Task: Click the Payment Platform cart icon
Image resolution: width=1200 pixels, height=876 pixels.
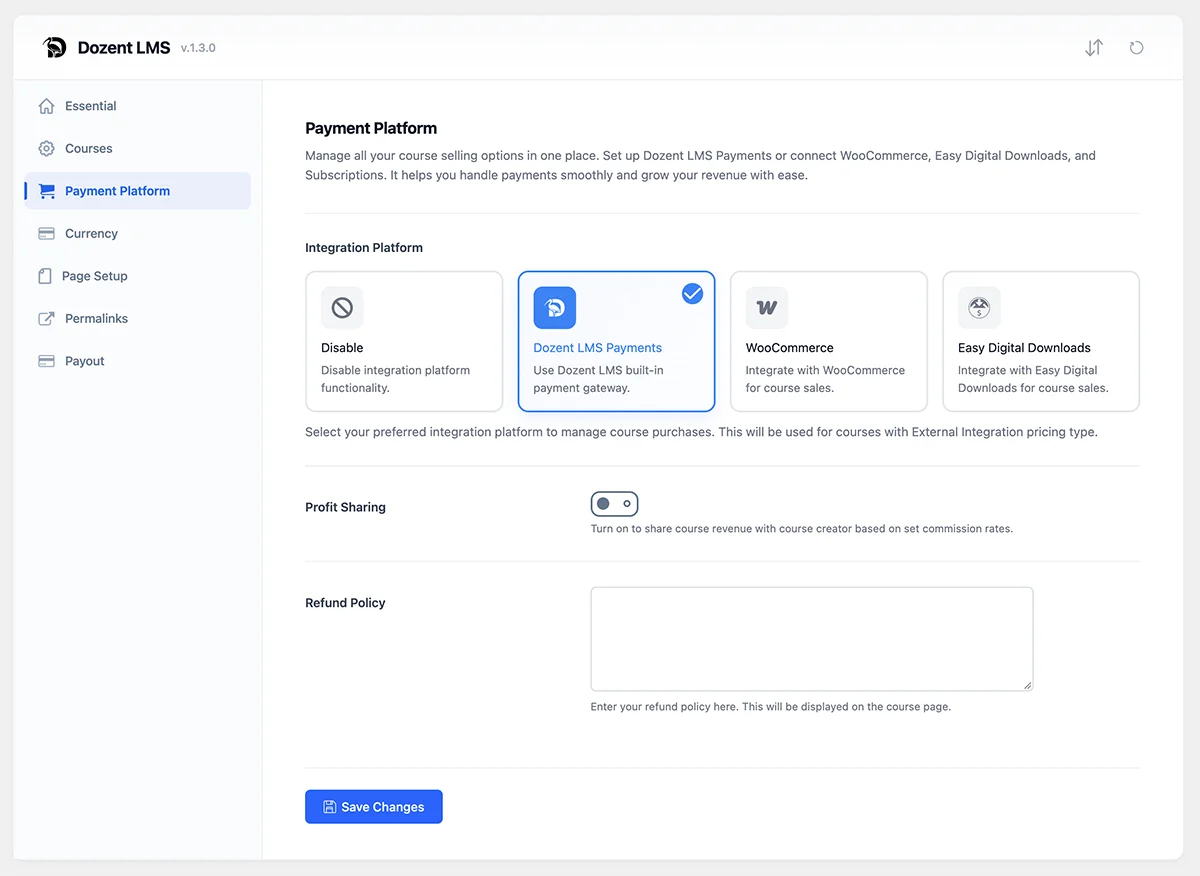Action: (x=46, y=191)
